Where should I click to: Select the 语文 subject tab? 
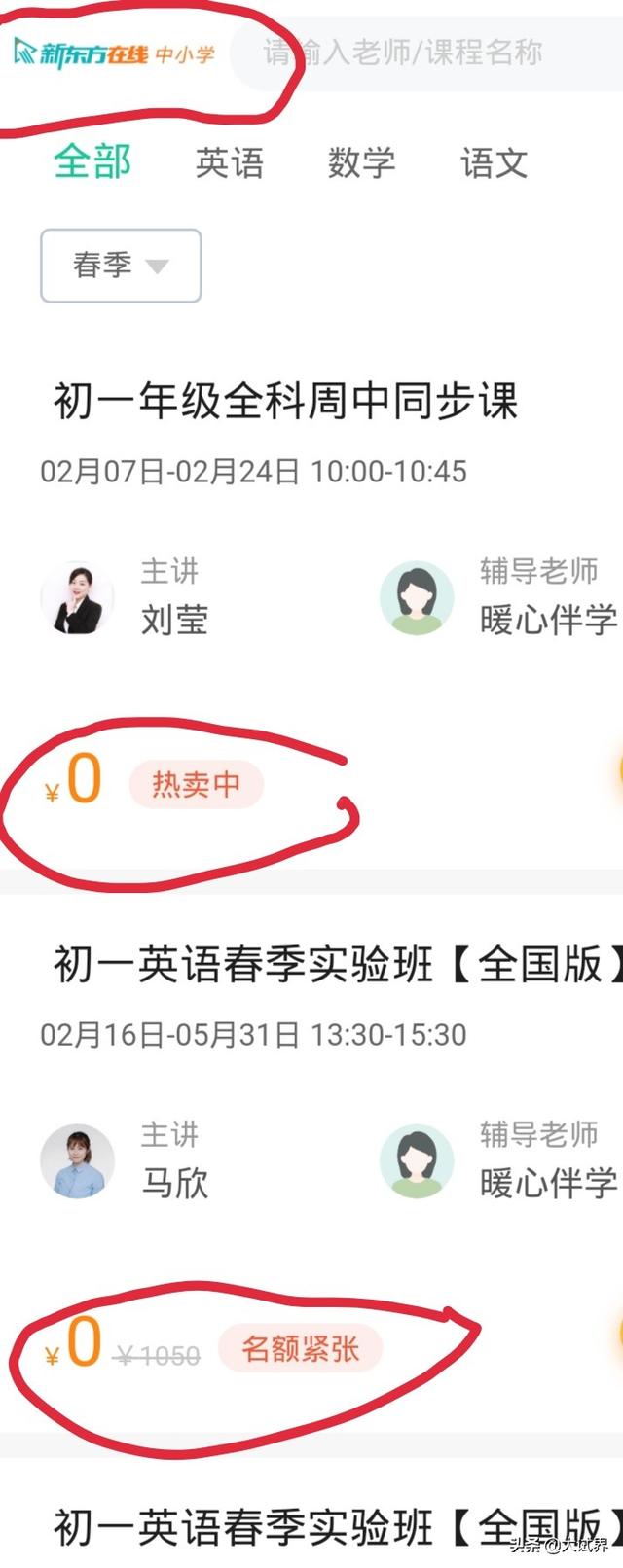click(495, 162)
